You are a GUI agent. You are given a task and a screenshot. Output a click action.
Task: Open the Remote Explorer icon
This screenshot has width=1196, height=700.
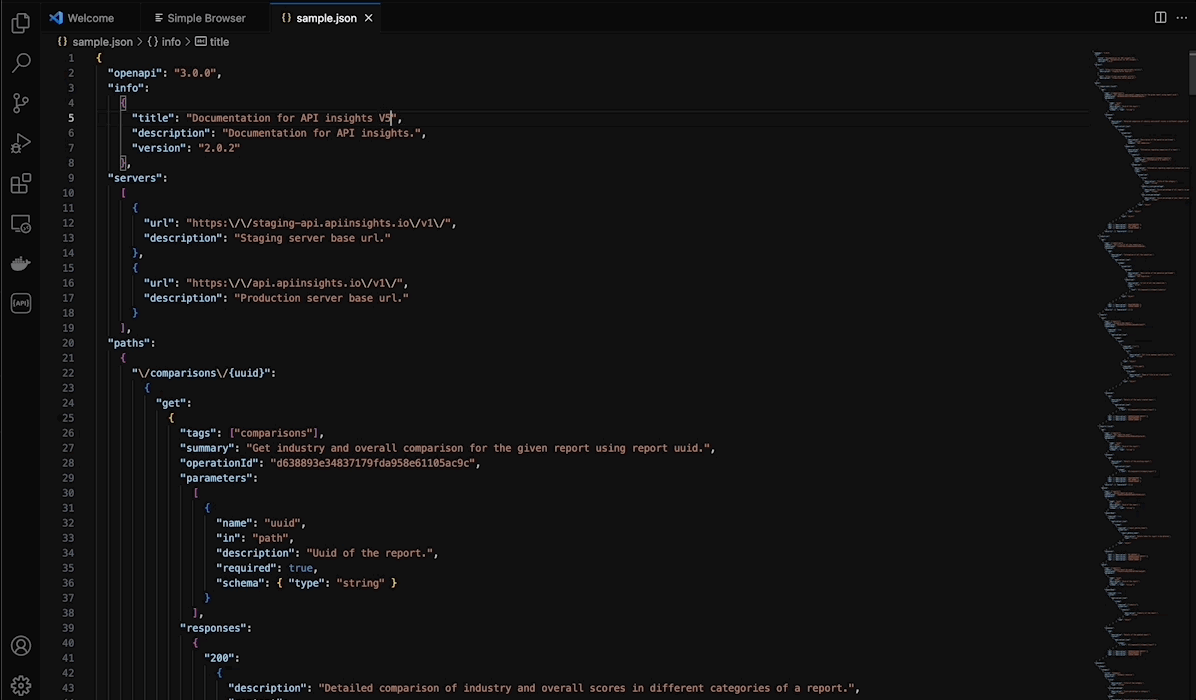(20, 224)
